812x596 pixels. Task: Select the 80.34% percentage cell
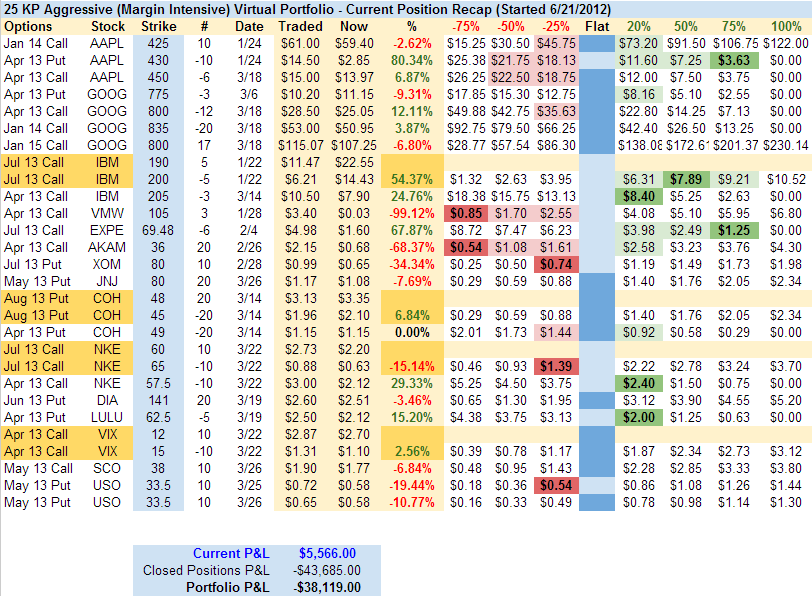click(x=413, y=60)
